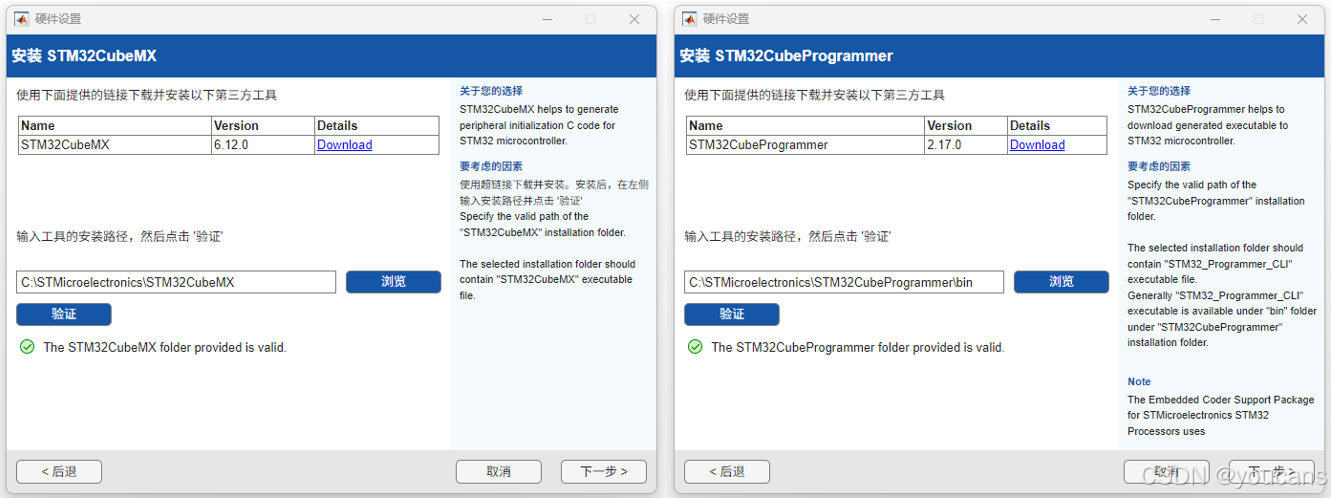Minimize the STM32CubeProgrammer 硬件设置 window
This screenshot has height=498, width=1332.
(x=1214, y=19)
